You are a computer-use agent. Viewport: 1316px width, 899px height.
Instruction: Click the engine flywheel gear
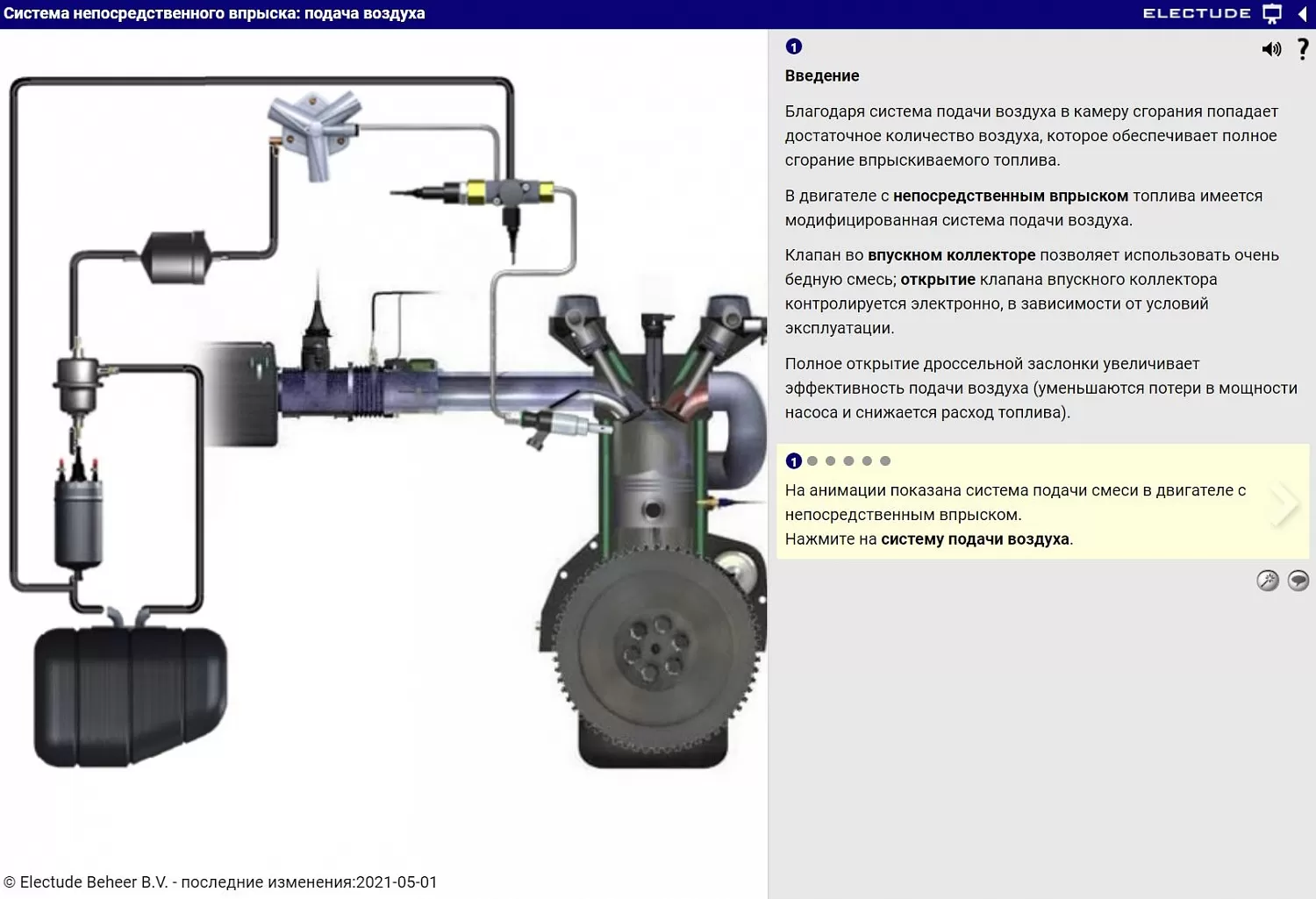(x=656, y=650)
